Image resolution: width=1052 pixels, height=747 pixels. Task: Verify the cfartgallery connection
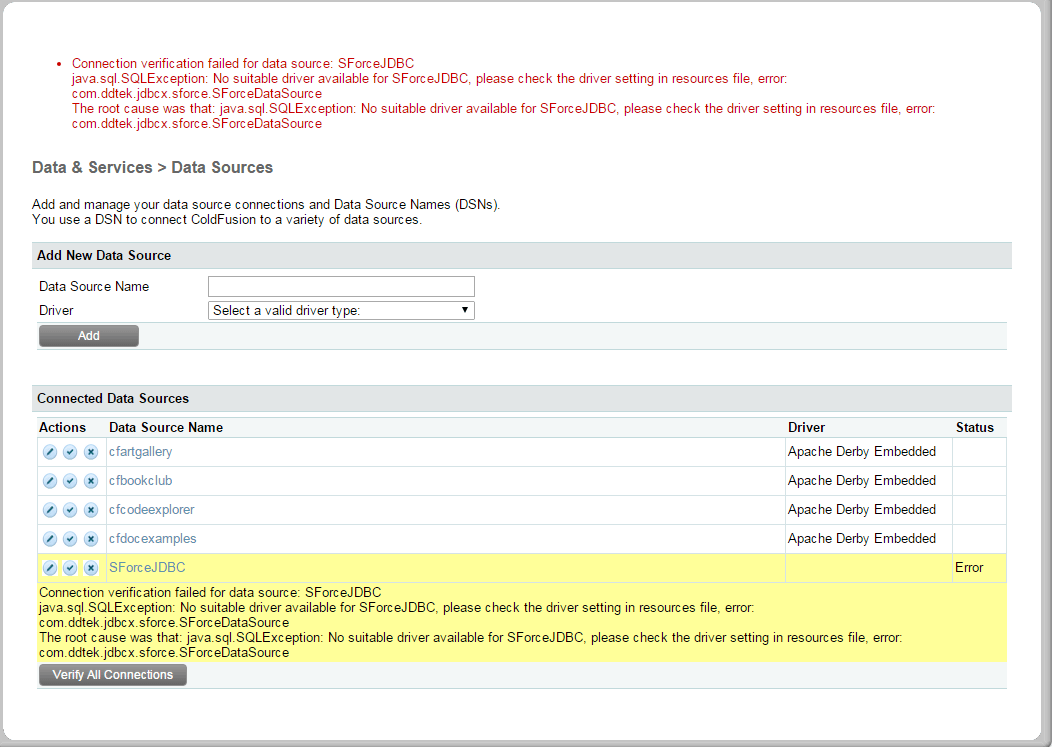pyautogui.click(x=70, y=452)
